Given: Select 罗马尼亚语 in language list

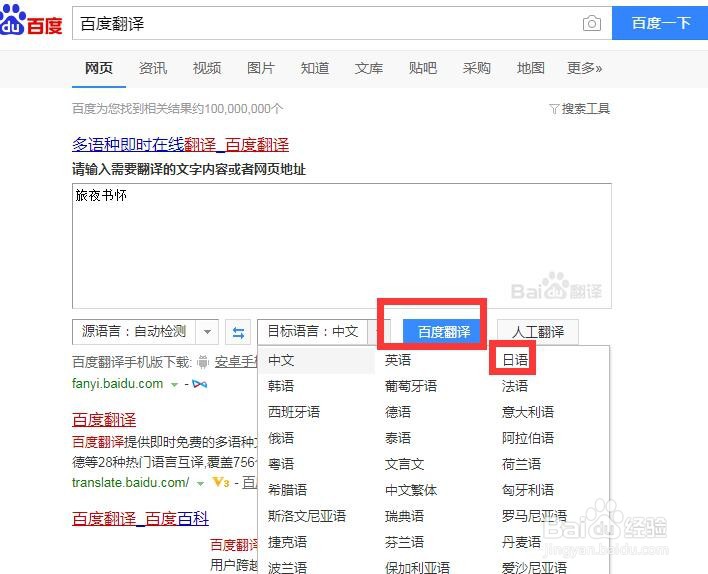Looking at the screenshot, I should point(534,516).
